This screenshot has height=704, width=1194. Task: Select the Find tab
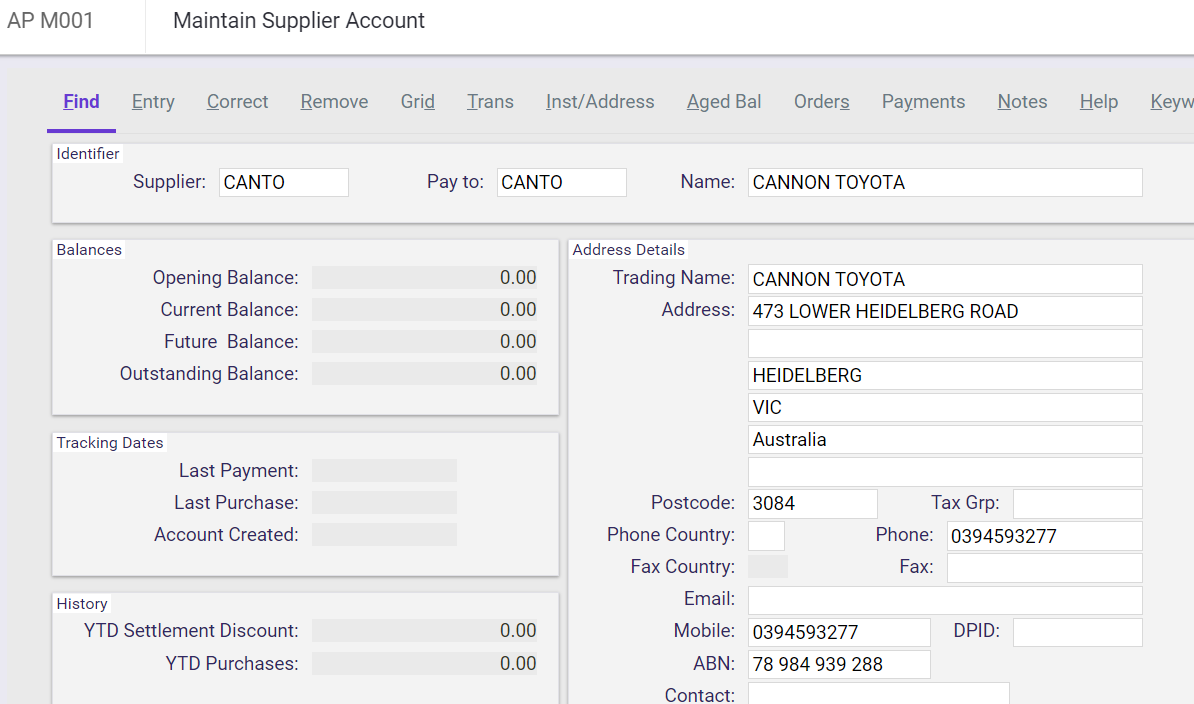[81, 102]
